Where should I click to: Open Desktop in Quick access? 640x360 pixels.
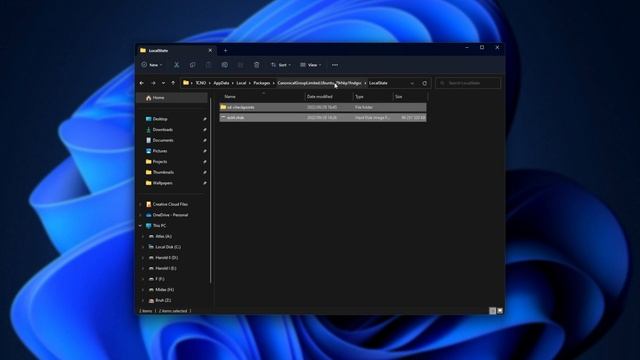point(160,119)
